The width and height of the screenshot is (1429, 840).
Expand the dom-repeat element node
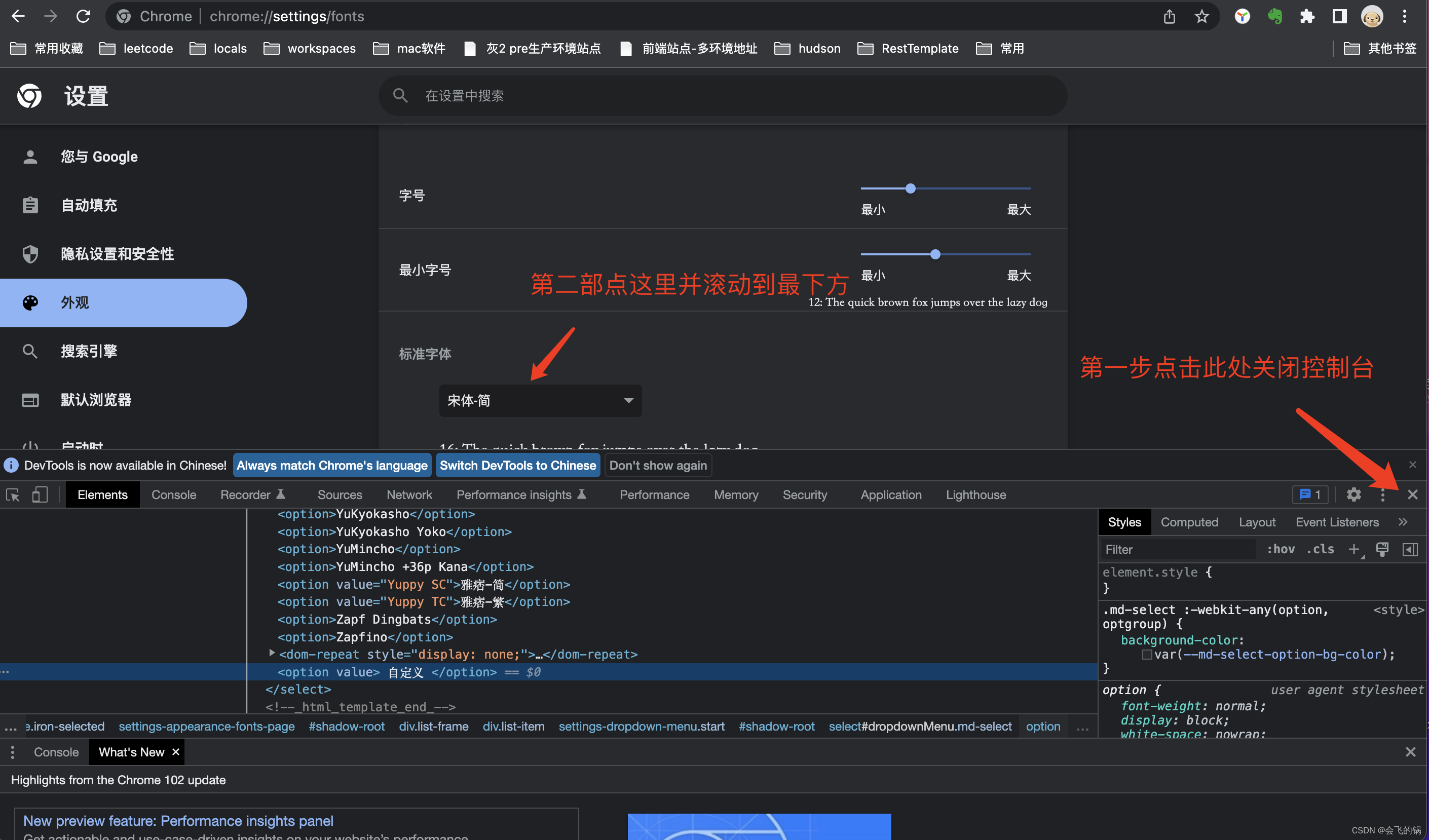click(272, 654)
